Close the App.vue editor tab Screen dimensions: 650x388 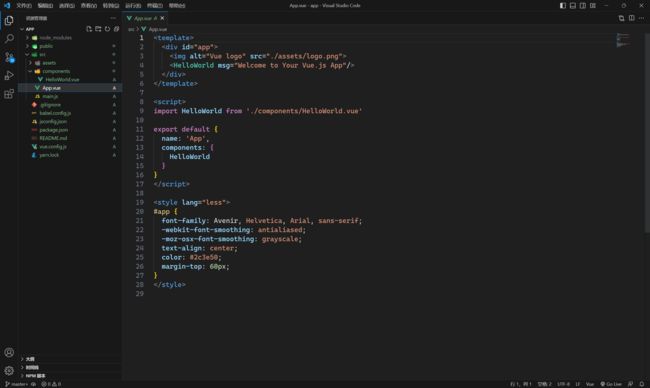click(162, 18)
